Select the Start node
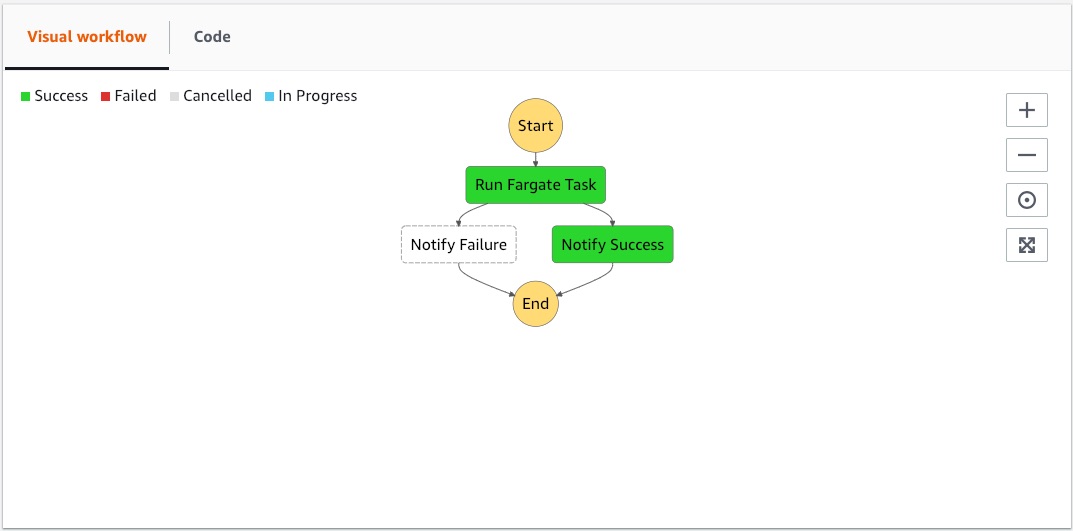This screenshot has width=1073, height=531. [536, 126]
